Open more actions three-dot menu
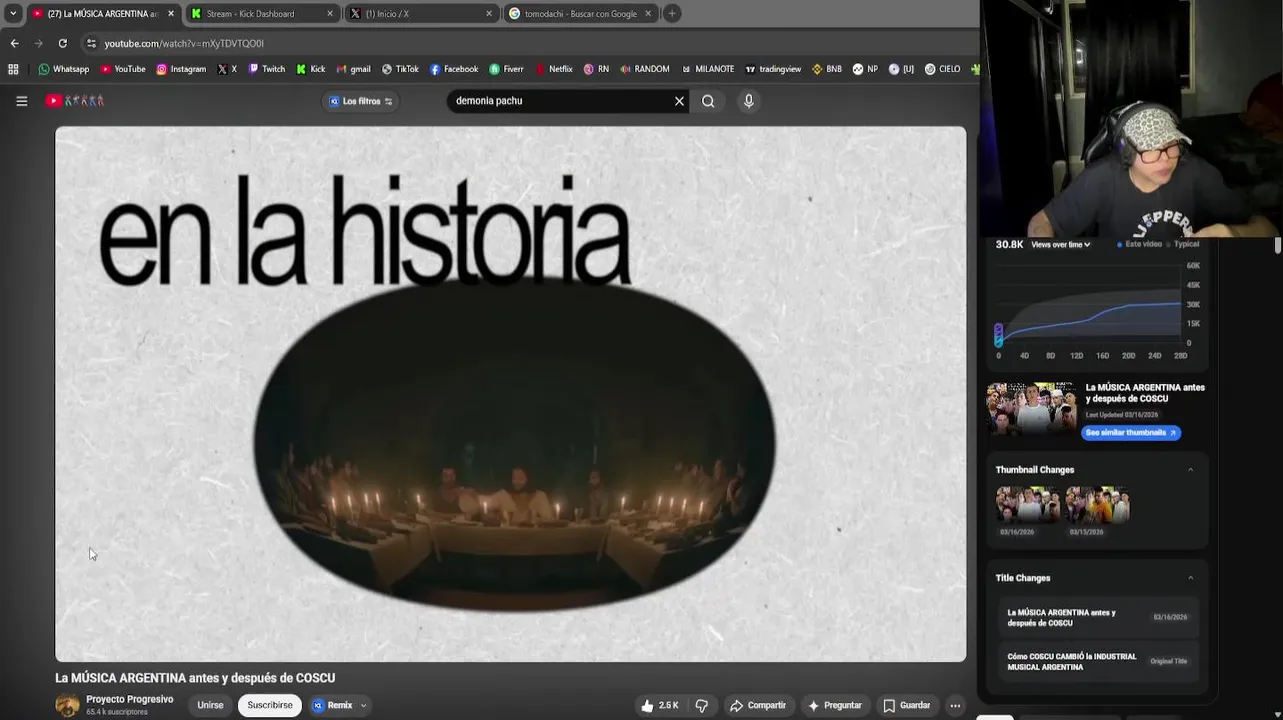This screenshot has height=720, width=1283. pyautogui.click(x=955, y=705)
